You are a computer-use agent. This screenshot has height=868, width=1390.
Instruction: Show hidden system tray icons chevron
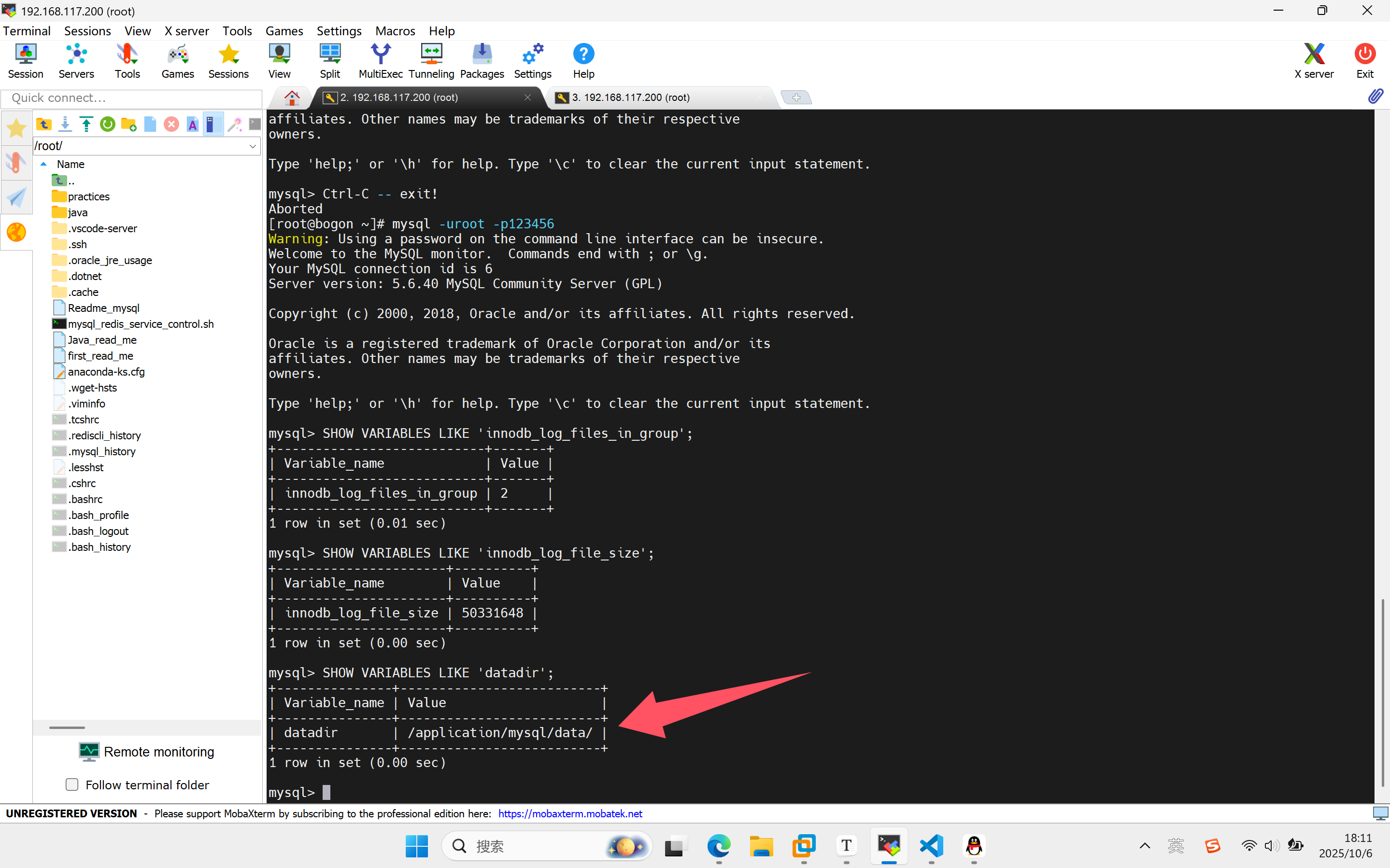tap(1144, 846)
